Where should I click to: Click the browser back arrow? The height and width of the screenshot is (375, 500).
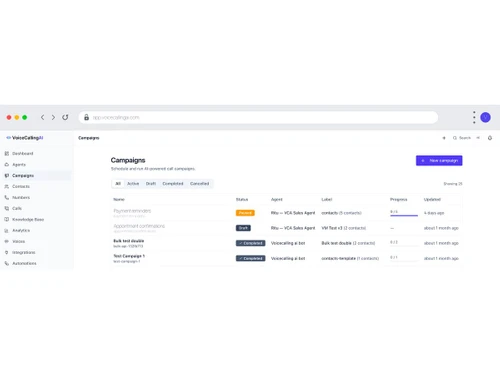(42, 117)
